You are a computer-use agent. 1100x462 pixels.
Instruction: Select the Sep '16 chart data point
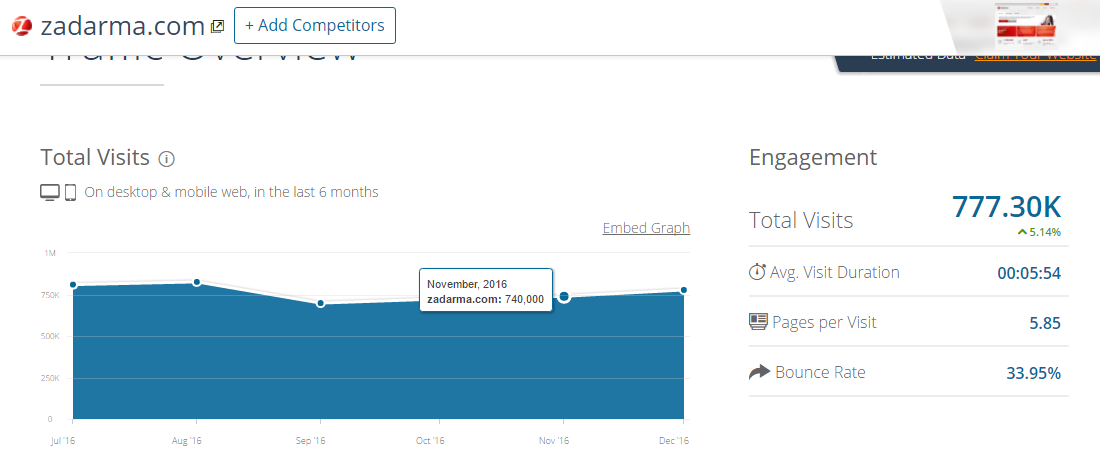pos(320,303)
